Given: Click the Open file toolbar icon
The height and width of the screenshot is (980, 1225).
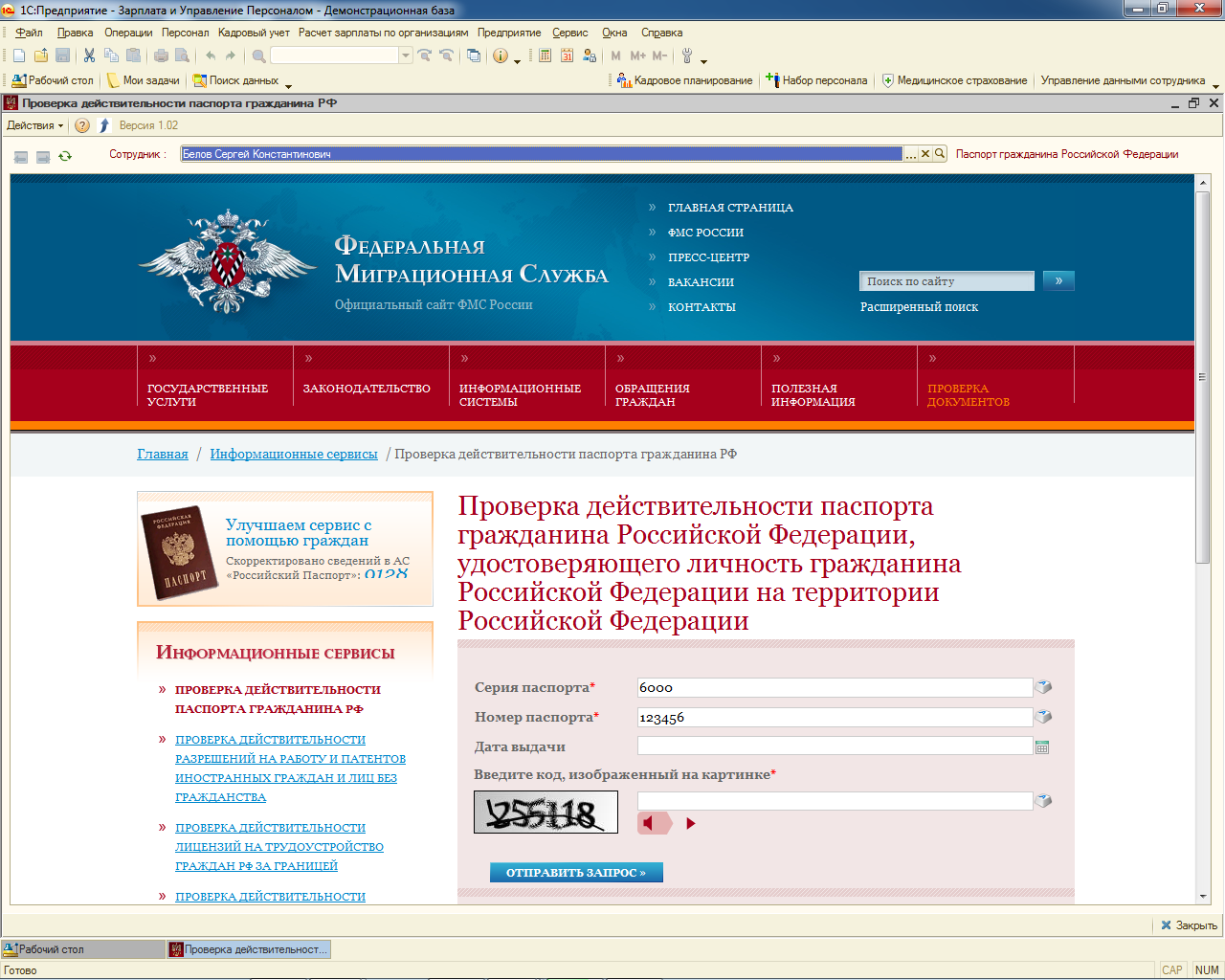Looking at the screenshot, I should click(41, 56).
